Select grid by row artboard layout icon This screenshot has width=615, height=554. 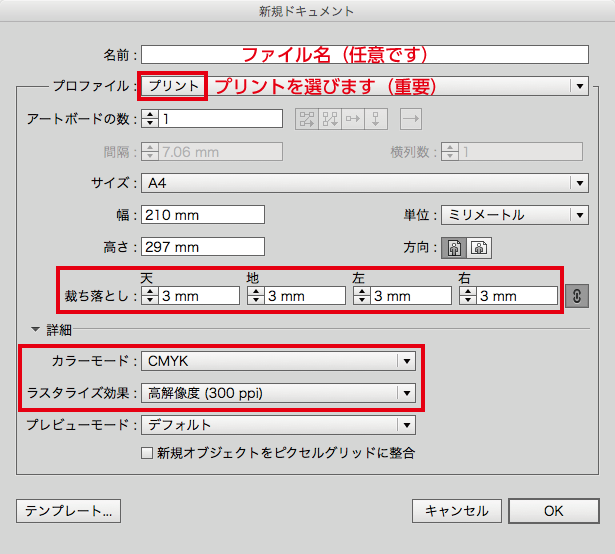[307, 119]
